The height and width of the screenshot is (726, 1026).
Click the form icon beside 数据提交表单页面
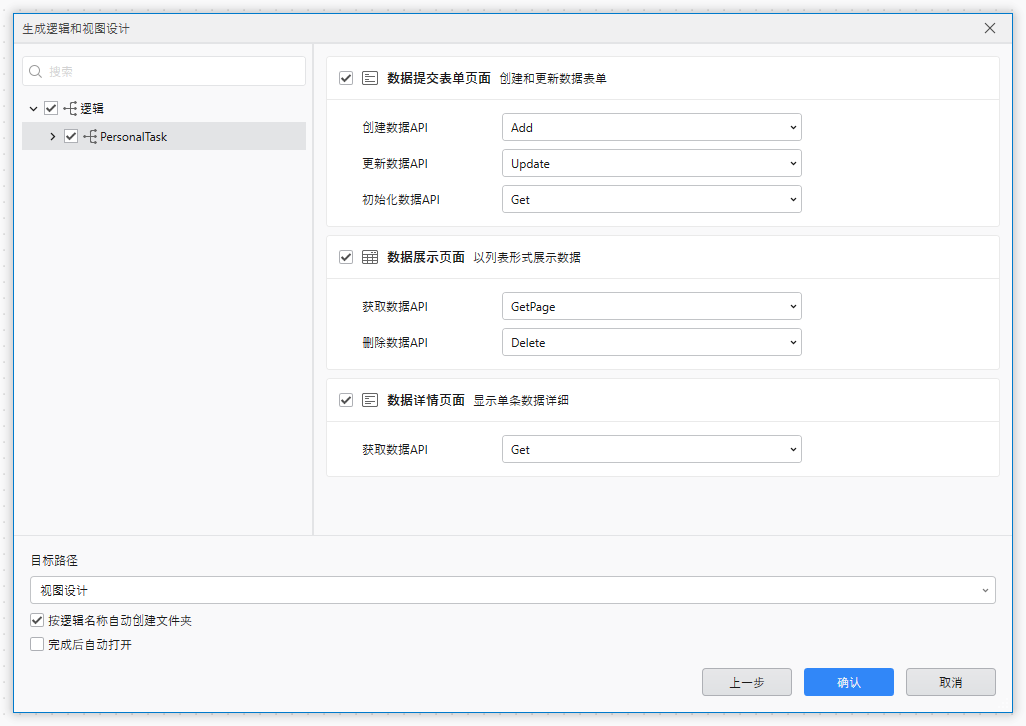click(370, 77)
